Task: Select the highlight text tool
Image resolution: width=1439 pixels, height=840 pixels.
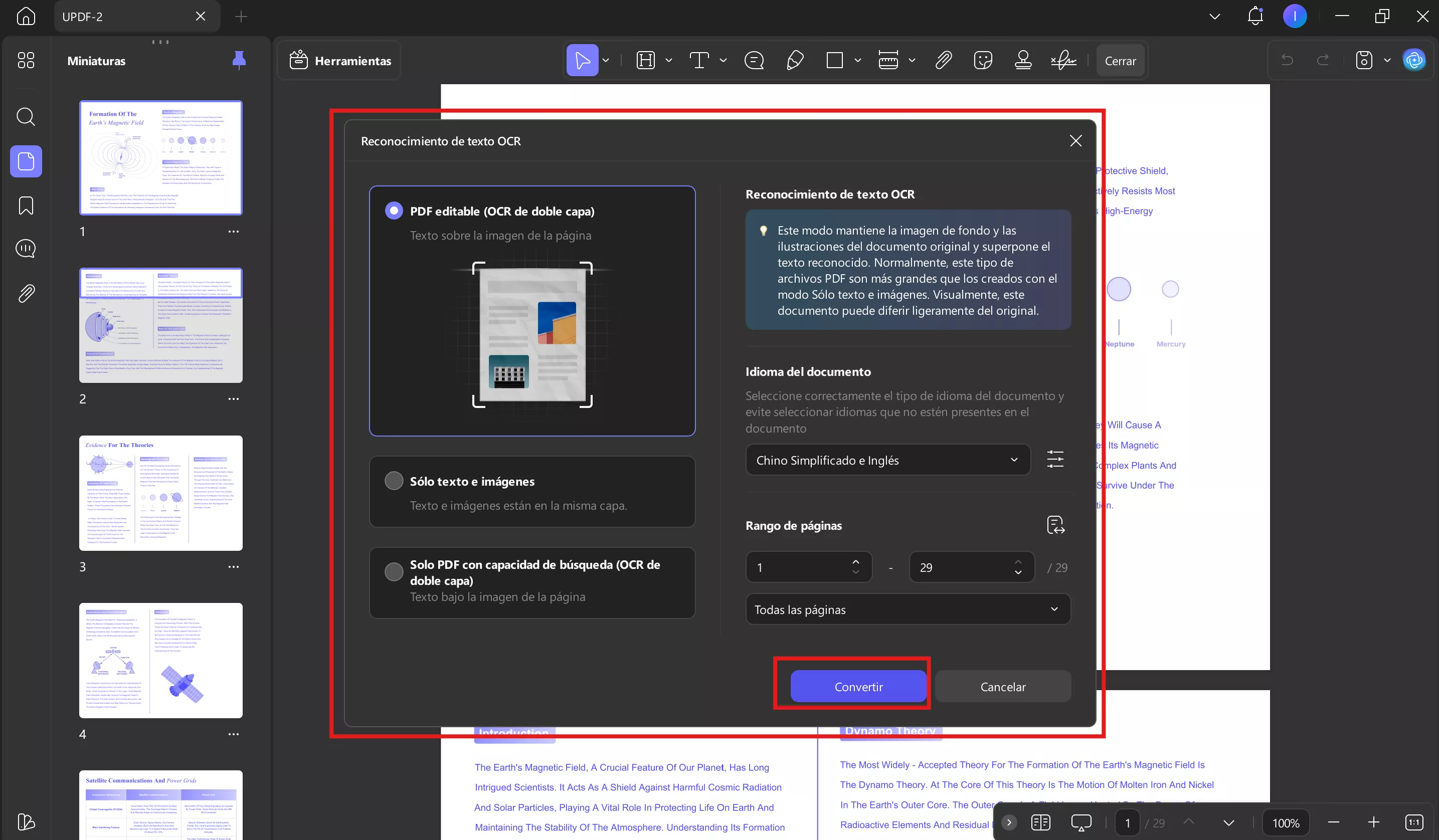Action: click(645, 60)
